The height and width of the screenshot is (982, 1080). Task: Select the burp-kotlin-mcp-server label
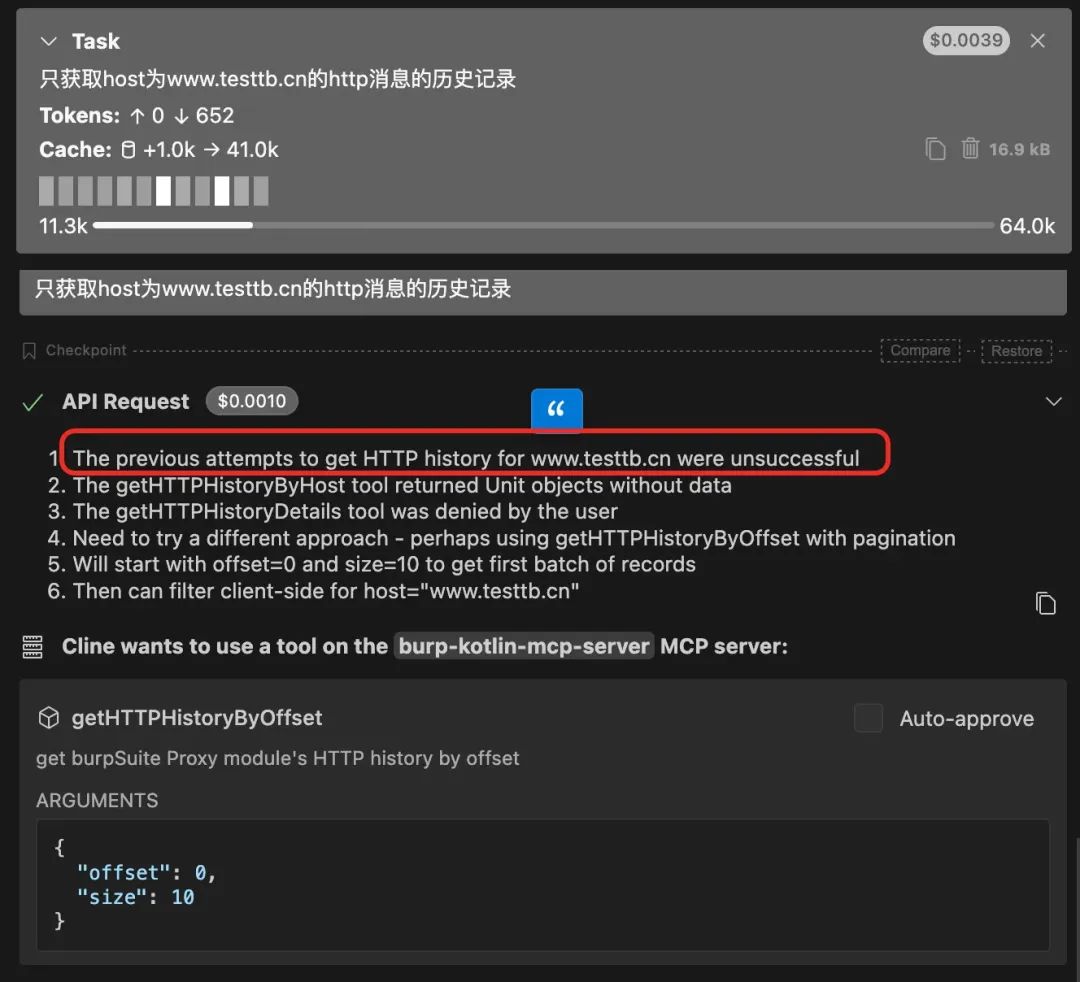coord(523,646)
